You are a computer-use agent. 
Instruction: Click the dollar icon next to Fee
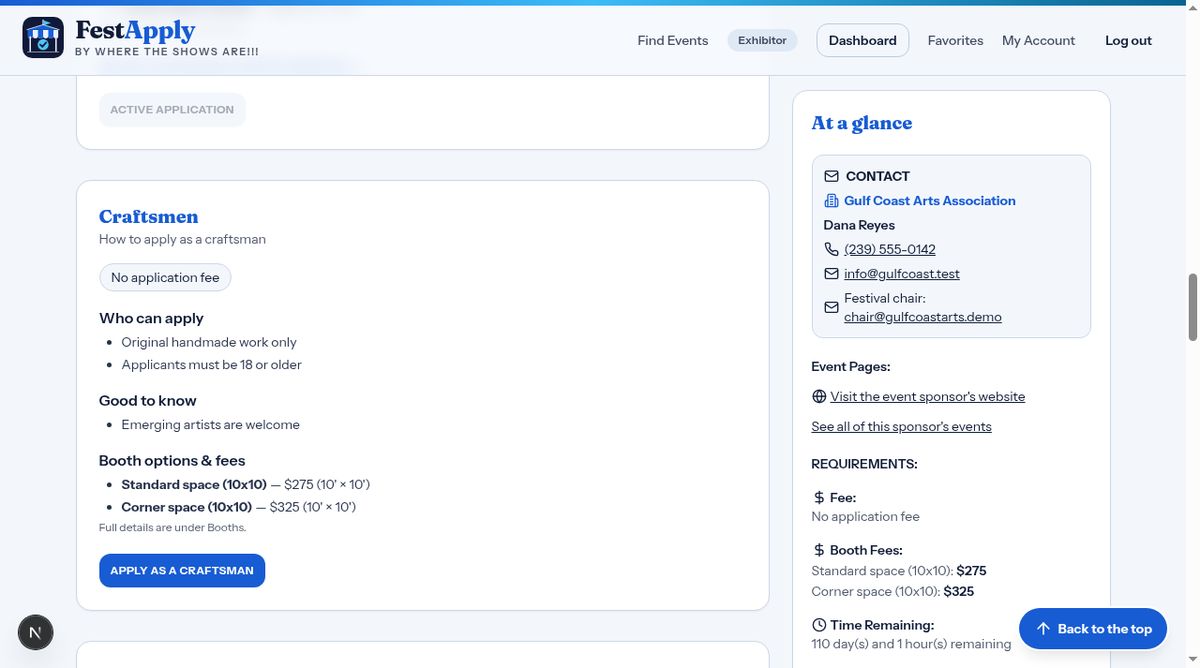click(819, 498)
